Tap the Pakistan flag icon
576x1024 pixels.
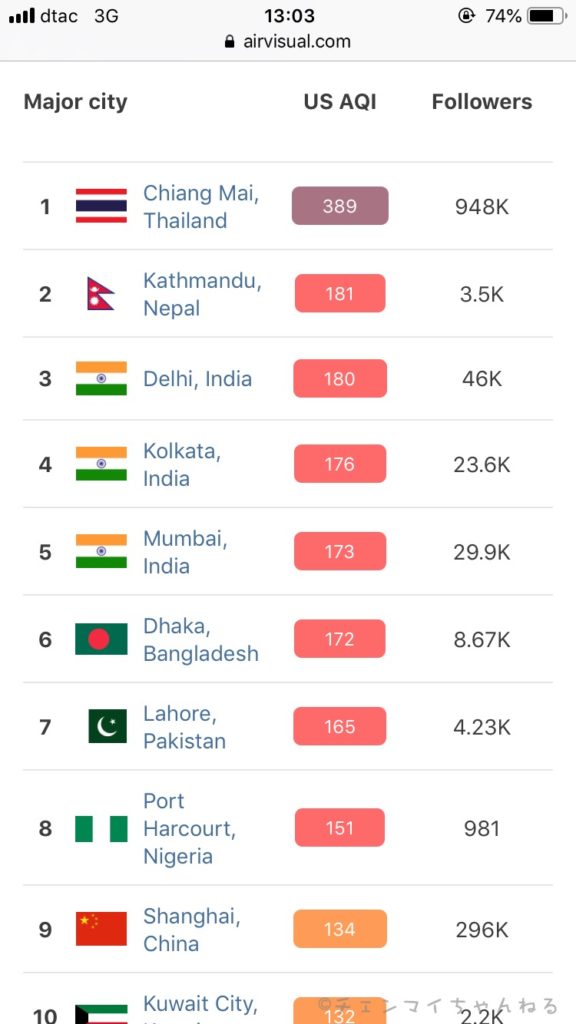point(108,726)
